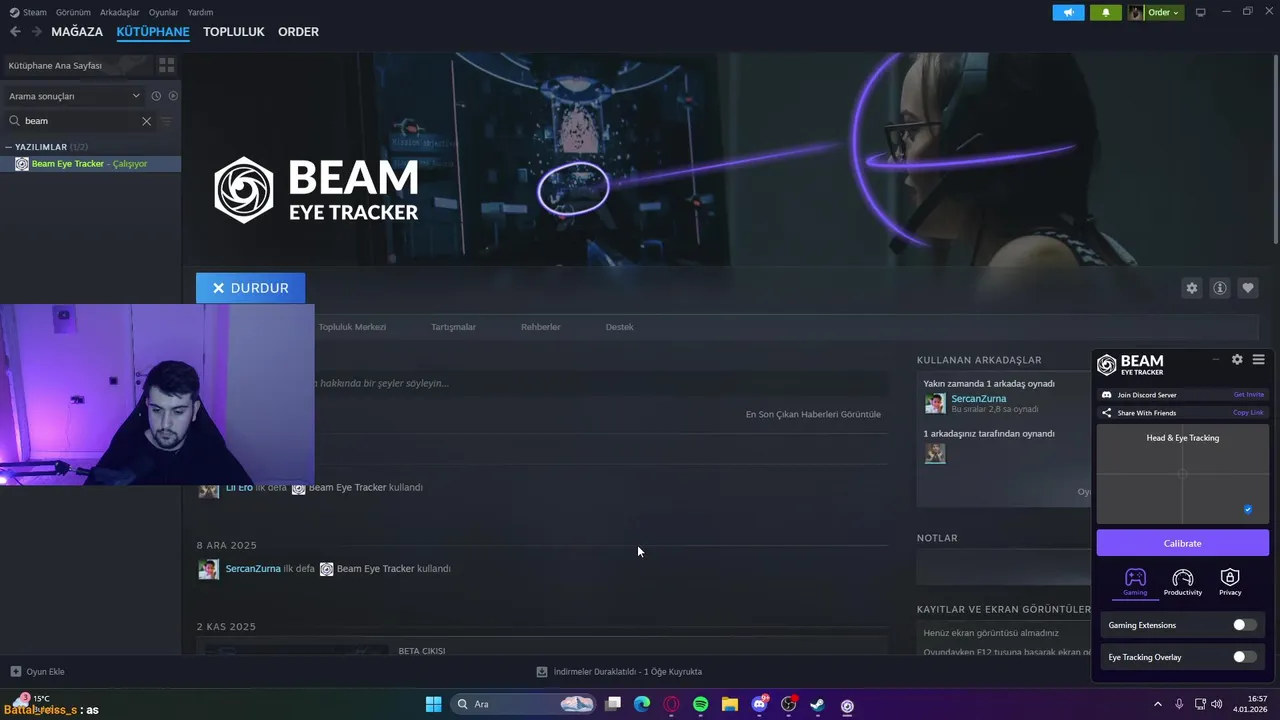Viewport: 1280px width, 720px height.
Task: Switch to Rehberler tab
Action: point(541,327)
